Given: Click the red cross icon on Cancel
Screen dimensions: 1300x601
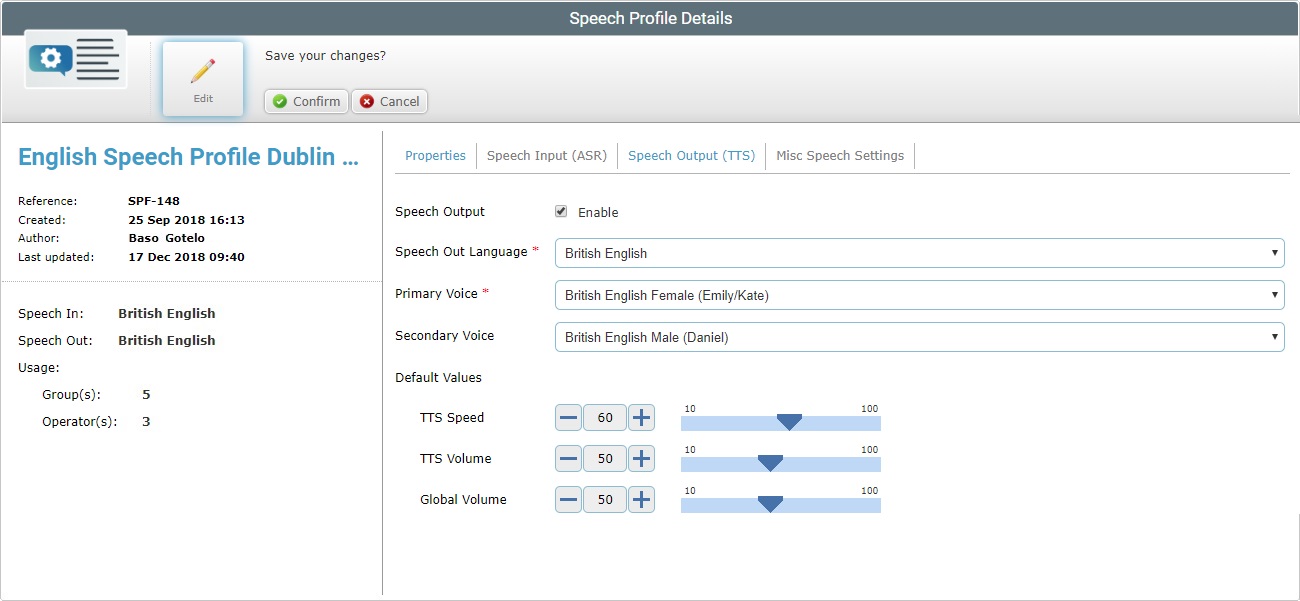Looking at the screenshot, I should tap(364, 101).
